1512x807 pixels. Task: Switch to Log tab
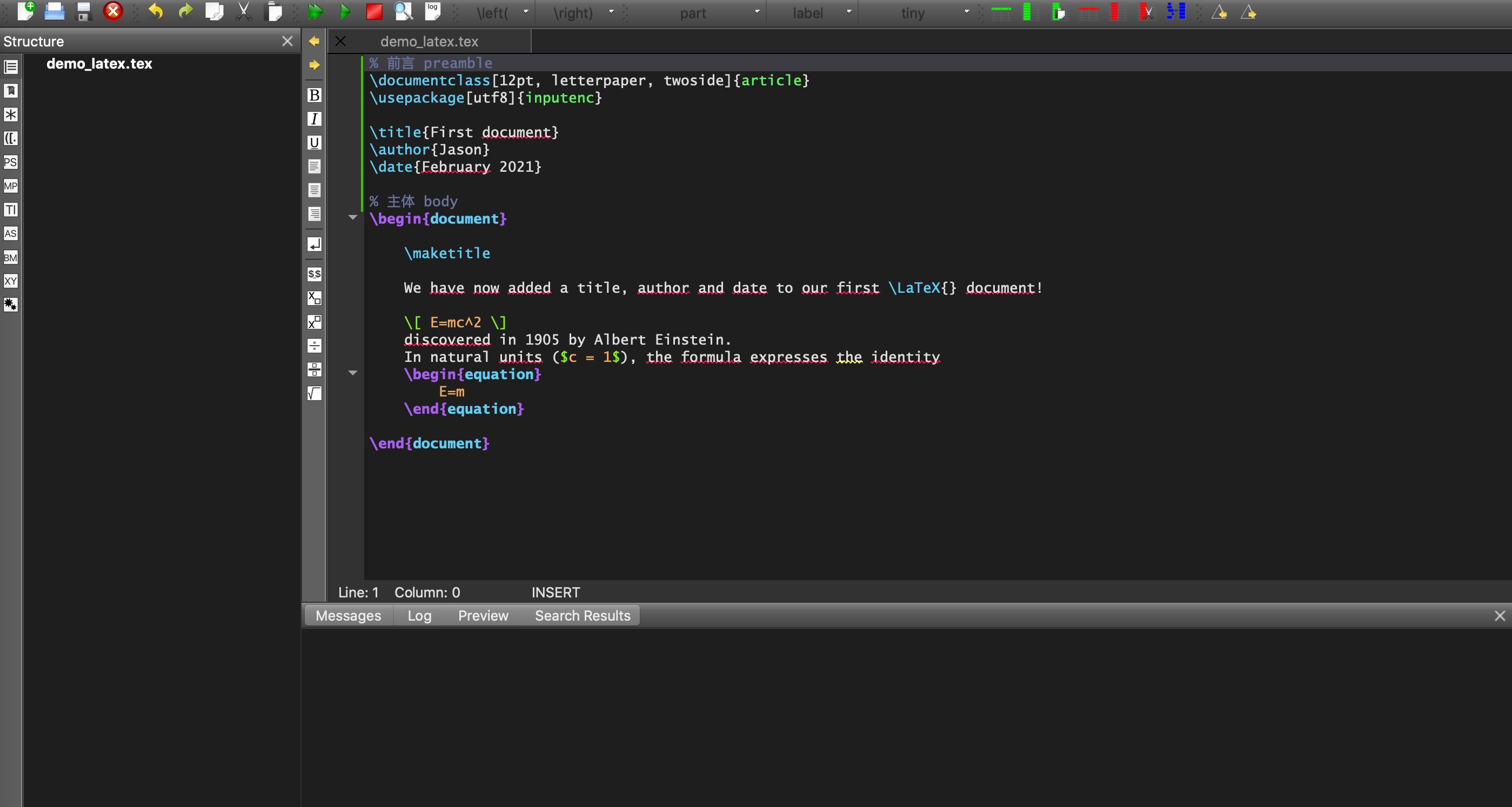420,616
